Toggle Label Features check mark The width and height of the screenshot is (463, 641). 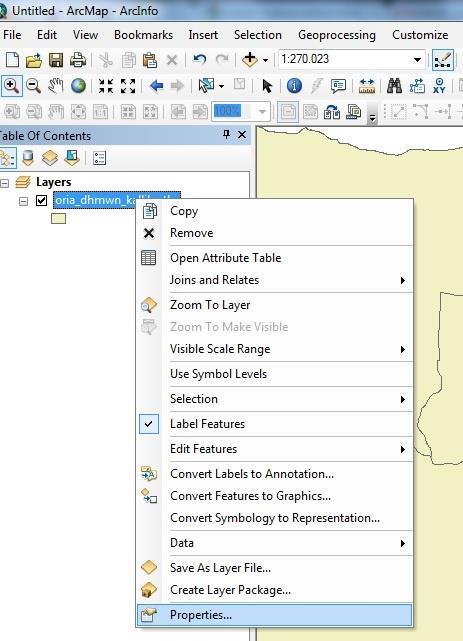click(149, 424)
